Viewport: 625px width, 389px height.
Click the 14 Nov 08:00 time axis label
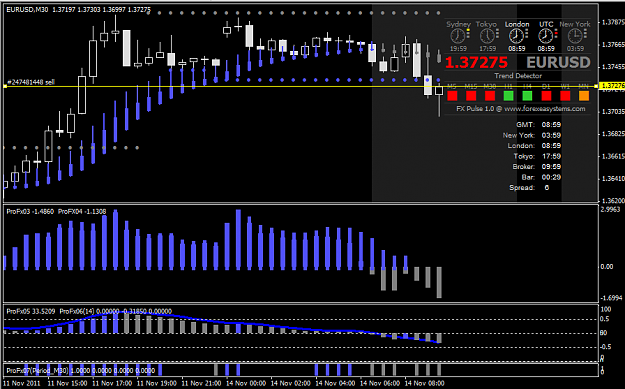pos(425,383)
